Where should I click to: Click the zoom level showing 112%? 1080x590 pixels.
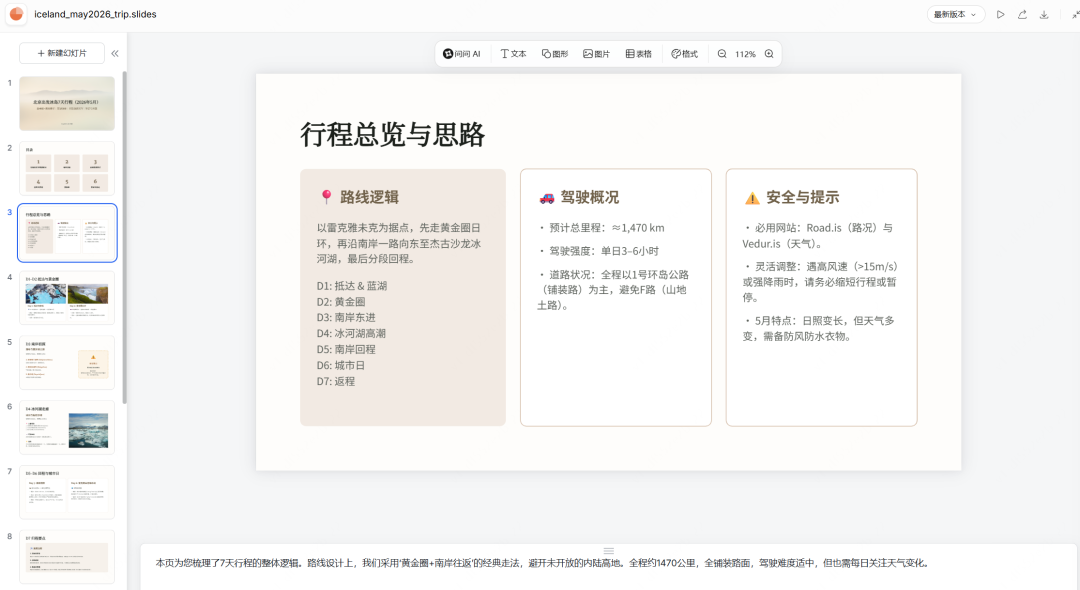click(744, 53)
